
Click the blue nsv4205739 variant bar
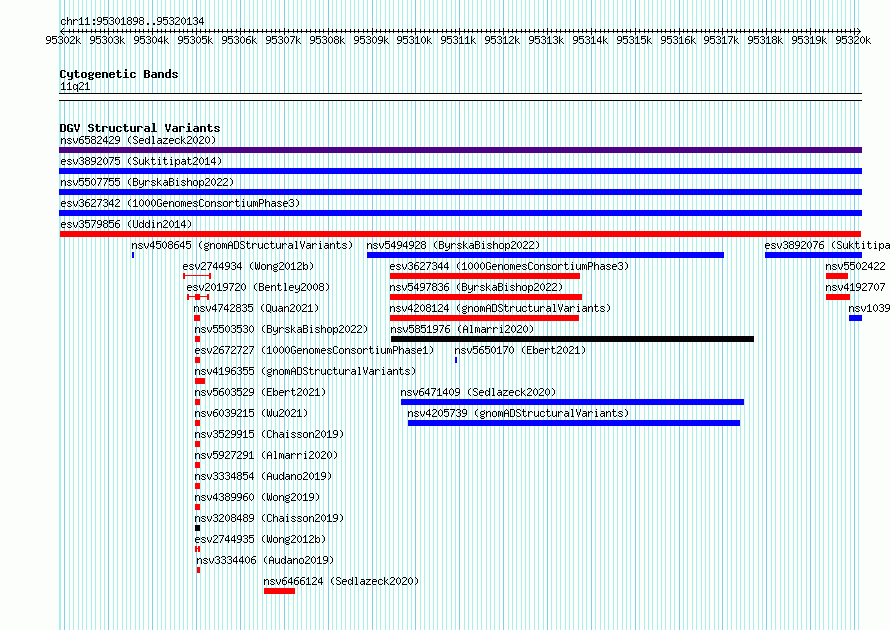coord(574,423)
